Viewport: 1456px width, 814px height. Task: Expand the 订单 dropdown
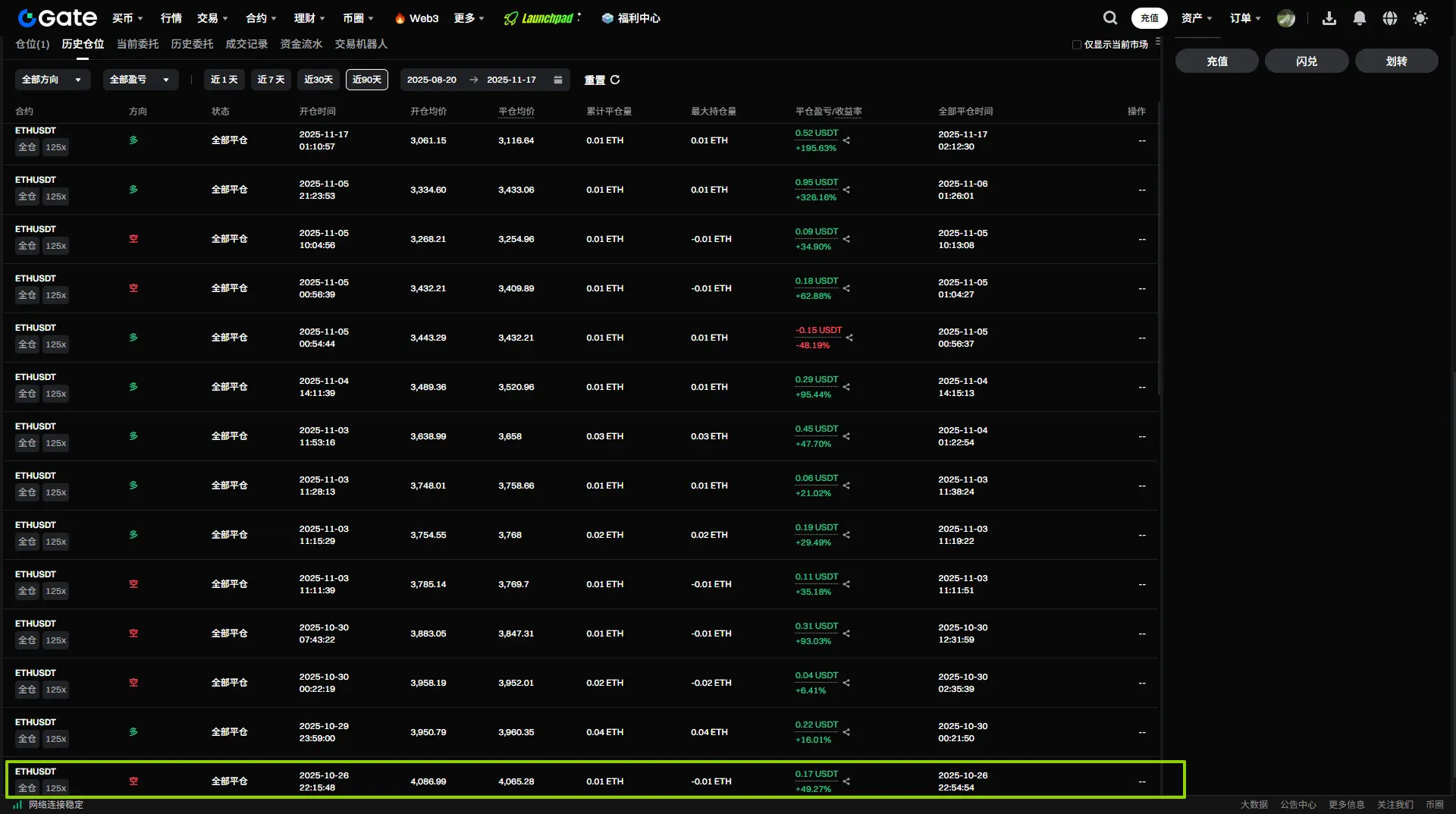(x=1245, y=18)
